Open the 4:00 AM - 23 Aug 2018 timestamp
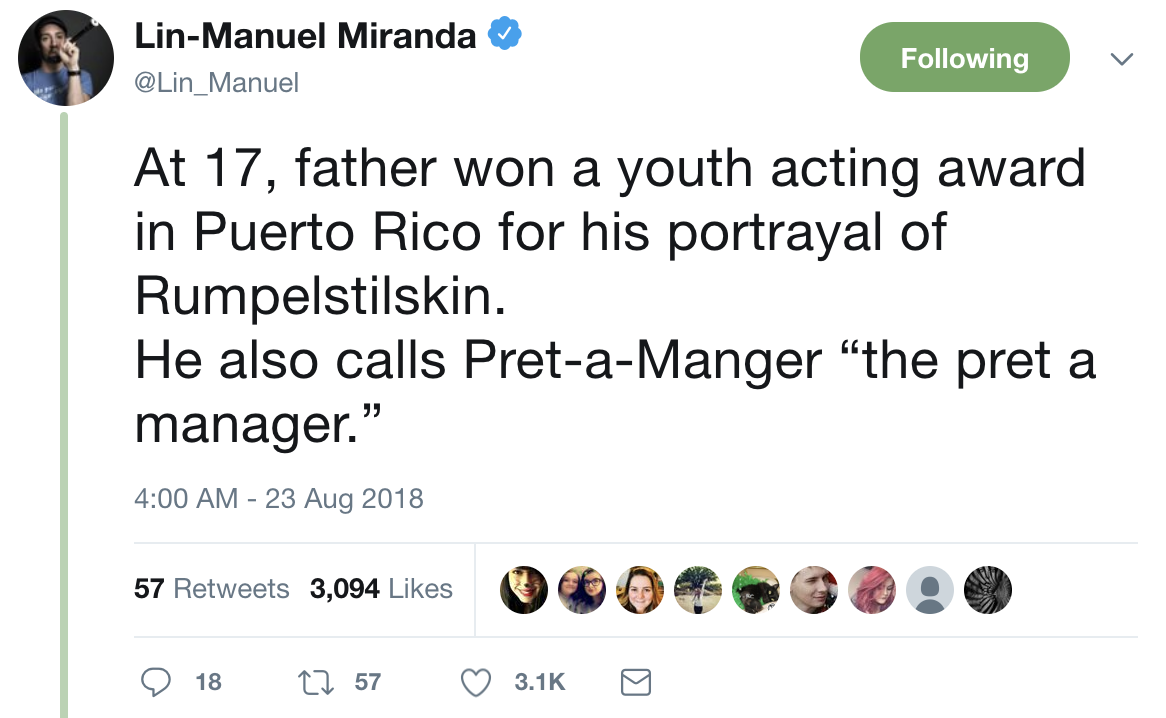This screenshot has height=718, width=1166. pyautogui.click(x=279, y=498)
